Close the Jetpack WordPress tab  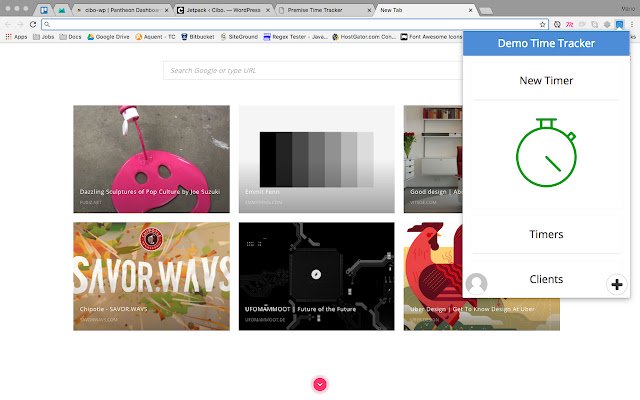(x=268, y=10)
